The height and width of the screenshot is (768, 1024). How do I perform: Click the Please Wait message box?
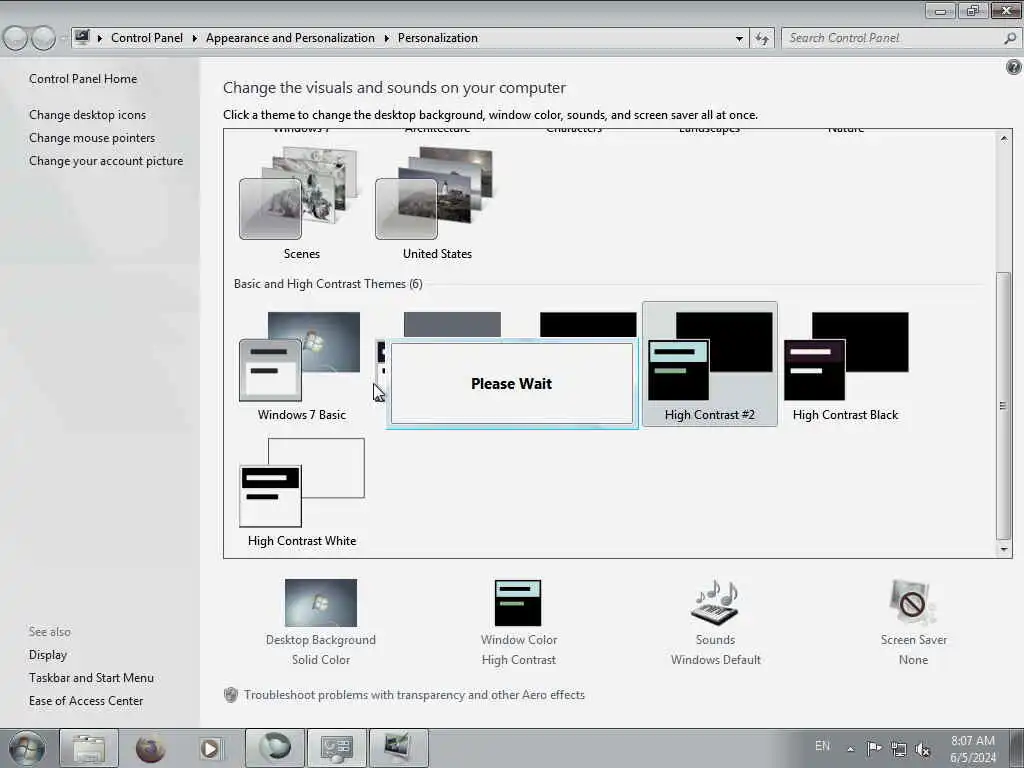point(512,384)
